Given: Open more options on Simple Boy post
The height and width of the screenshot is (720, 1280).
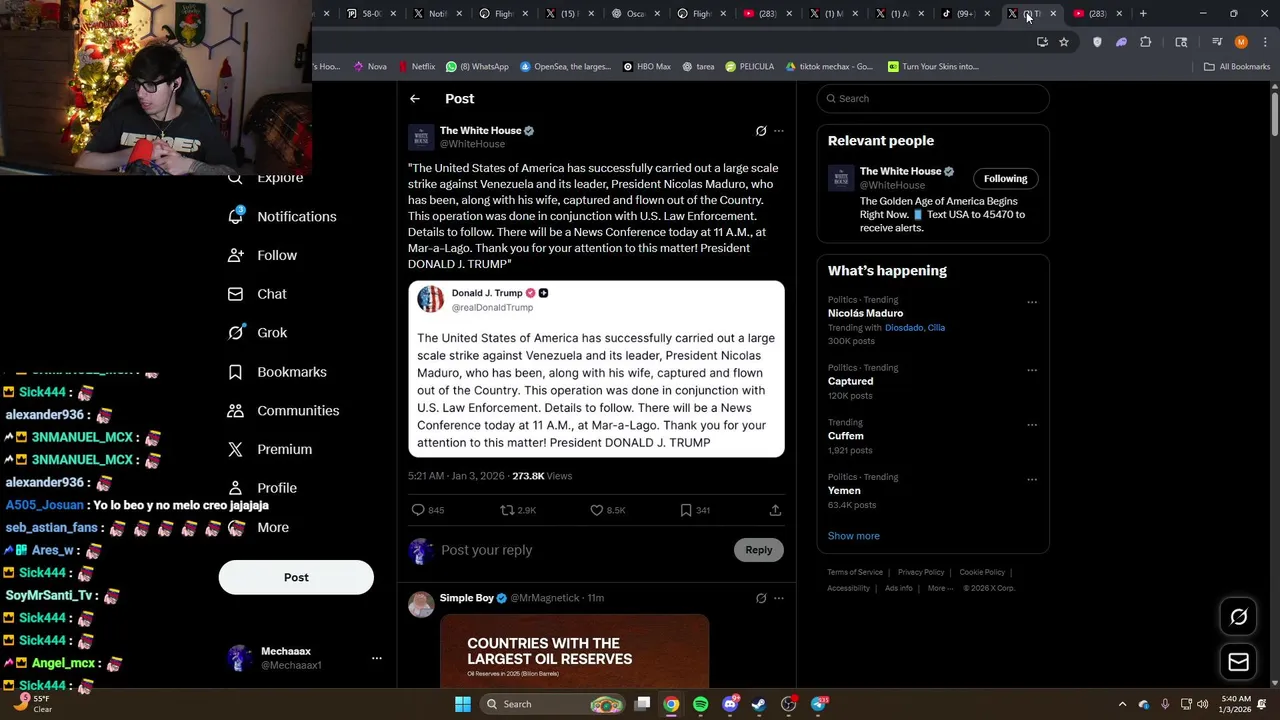Looking at the screenshot, I should pyautogui.click(x=779, y=598).
